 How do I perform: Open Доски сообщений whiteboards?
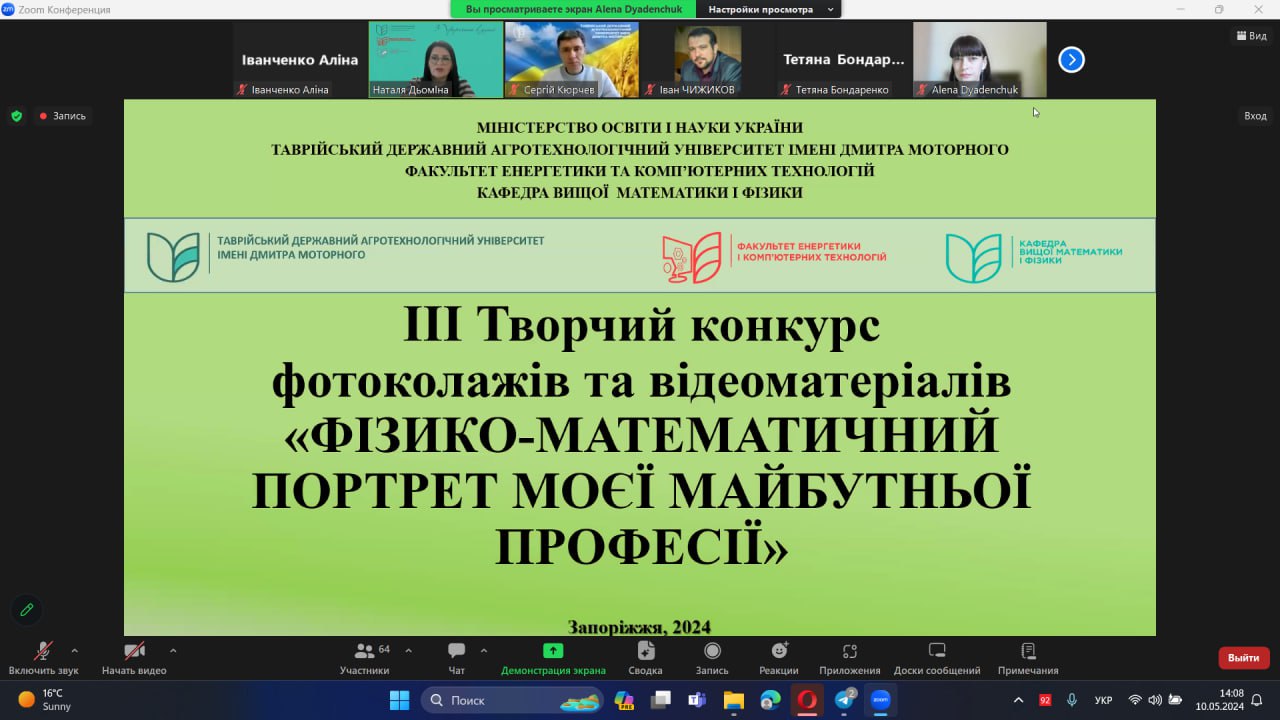[x=937, y=658]
